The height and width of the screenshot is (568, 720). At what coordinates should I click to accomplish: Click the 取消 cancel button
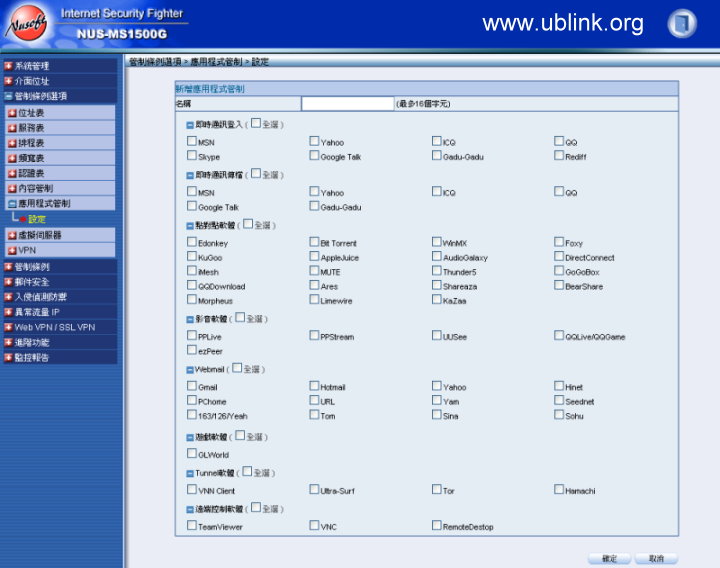coord(656,559)
